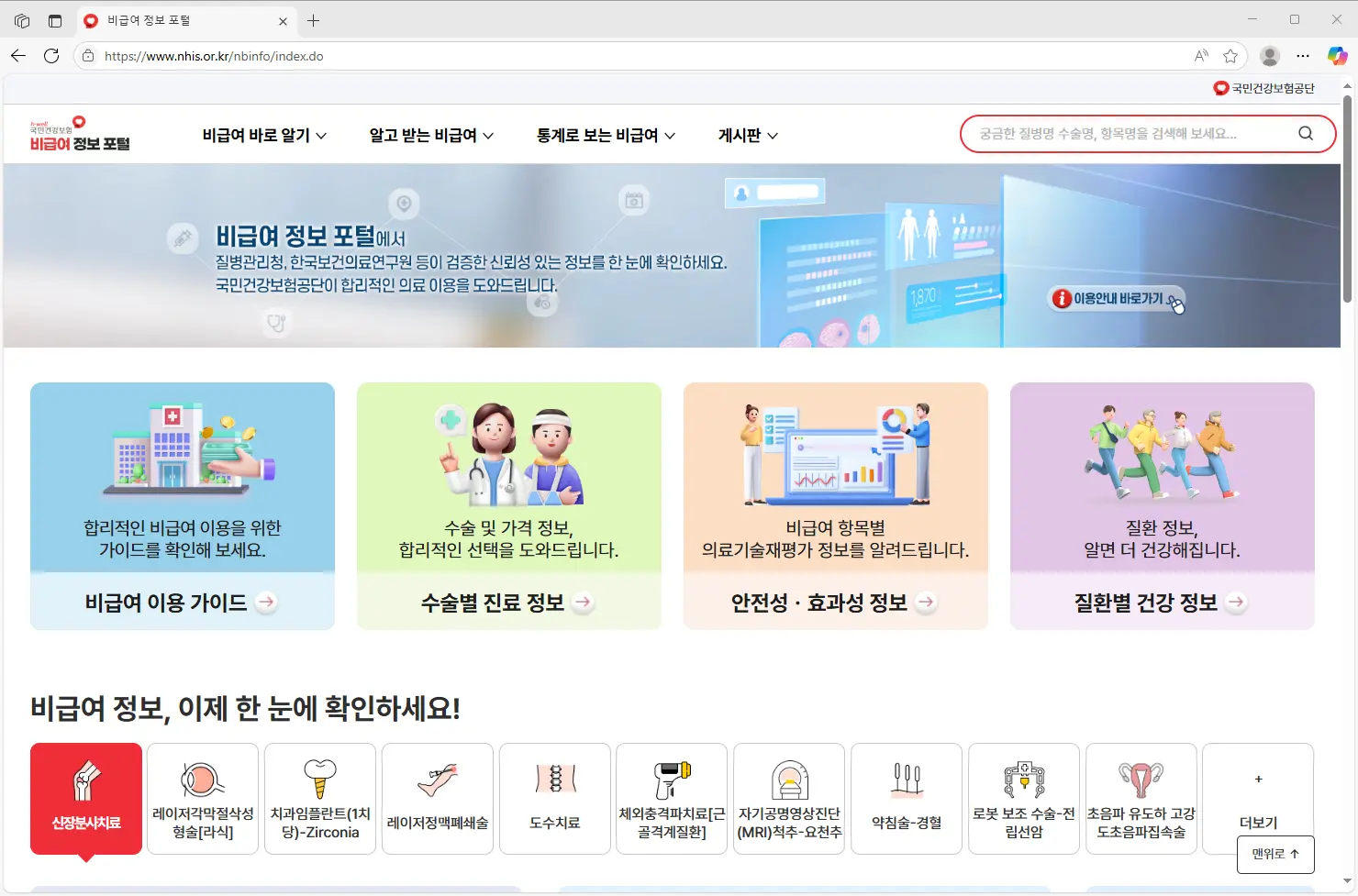Screen dimensions: 1358x896
Task: Select the 신장분사치료 red card
Action: pos(86,799)
